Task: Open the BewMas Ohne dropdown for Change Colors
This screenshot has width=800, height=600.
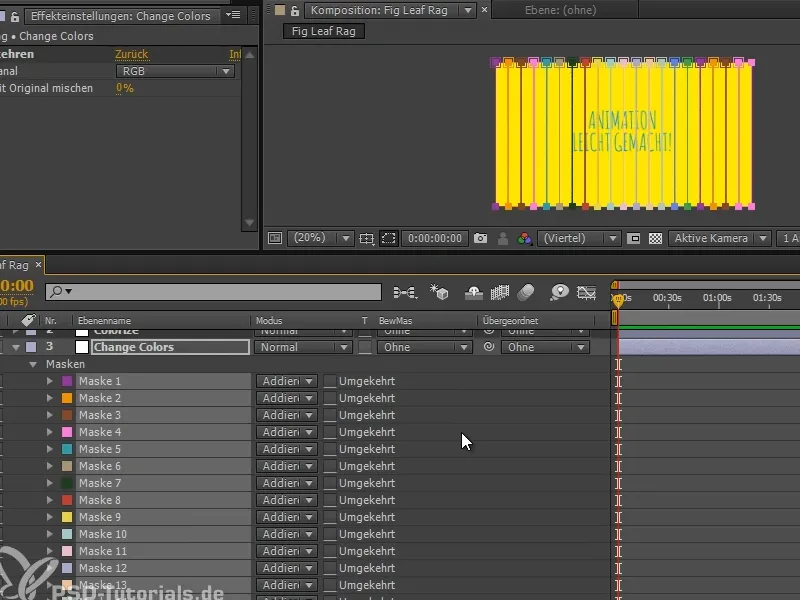Action: pyautogui.click(x=424, y=347)
